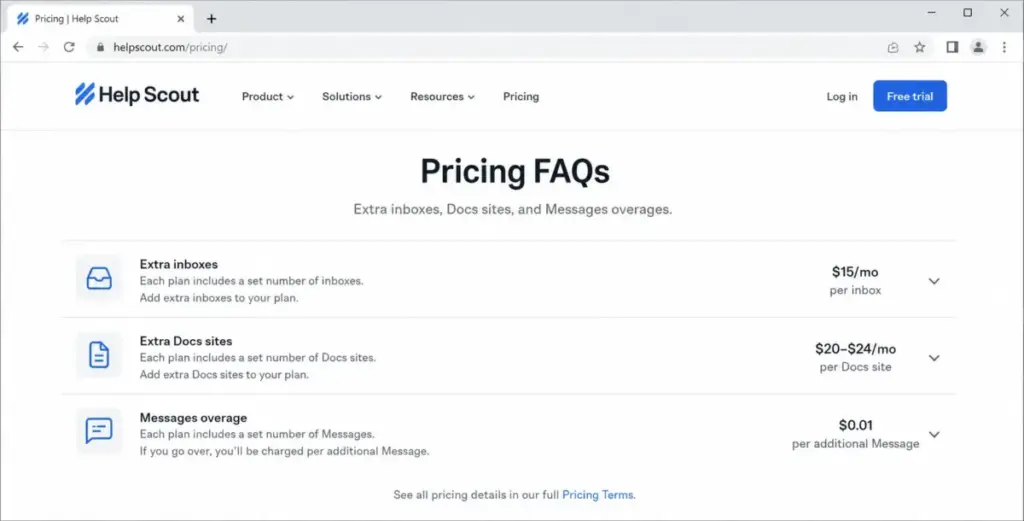Go back with the browser back arrow
1024x521 pixels.
click(18, 47)
